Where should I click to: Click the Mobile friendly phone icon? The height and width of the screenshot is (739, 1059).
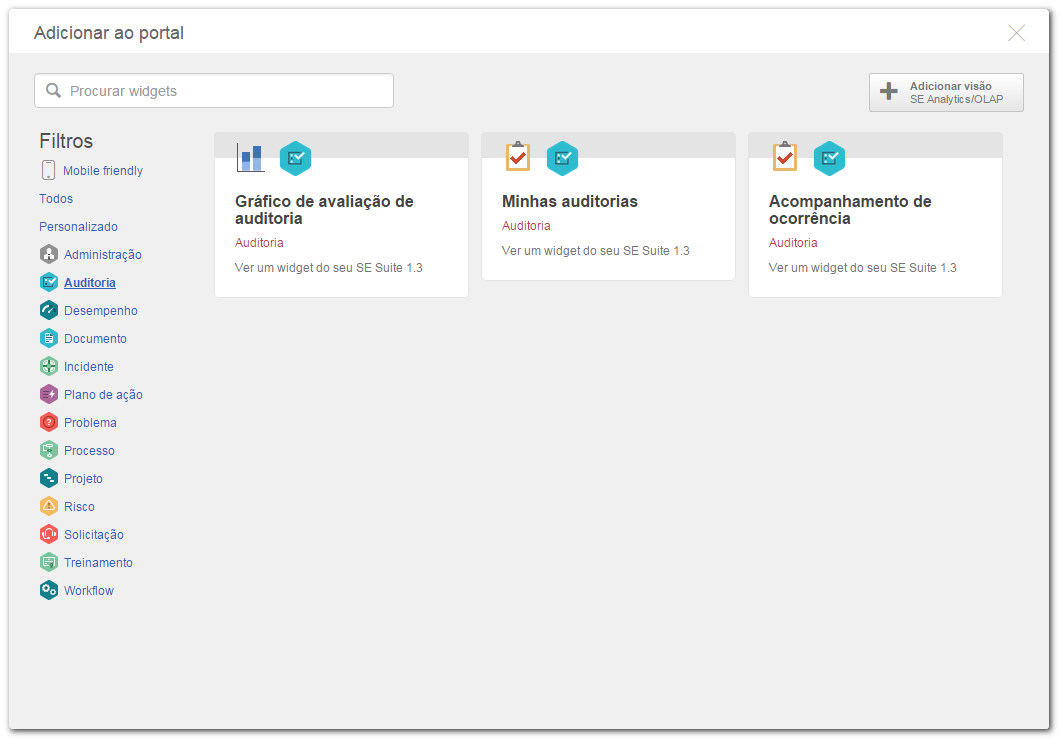pos(48,170)
